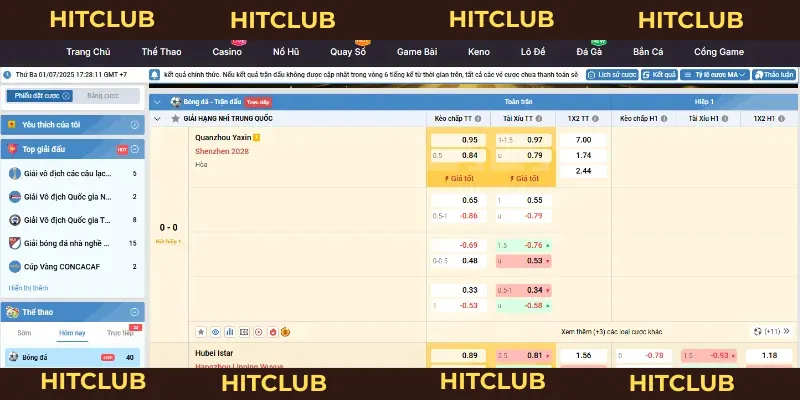This screenshot has height=400, width=800.
Task: Toggle the eye watch icon under match
Action: [x=215, y=332]
